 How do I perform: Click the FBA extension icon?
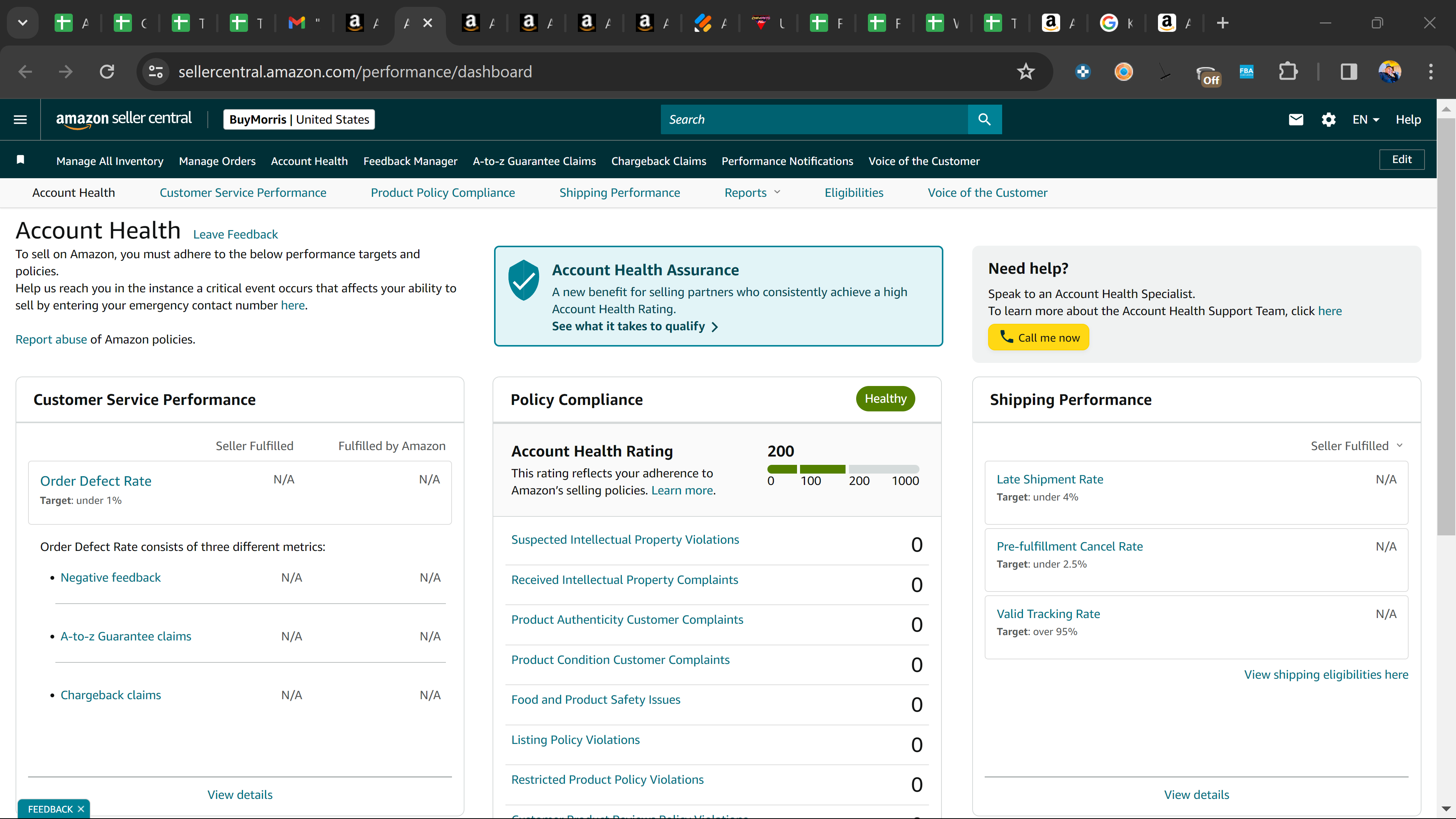pos(1246,72)
